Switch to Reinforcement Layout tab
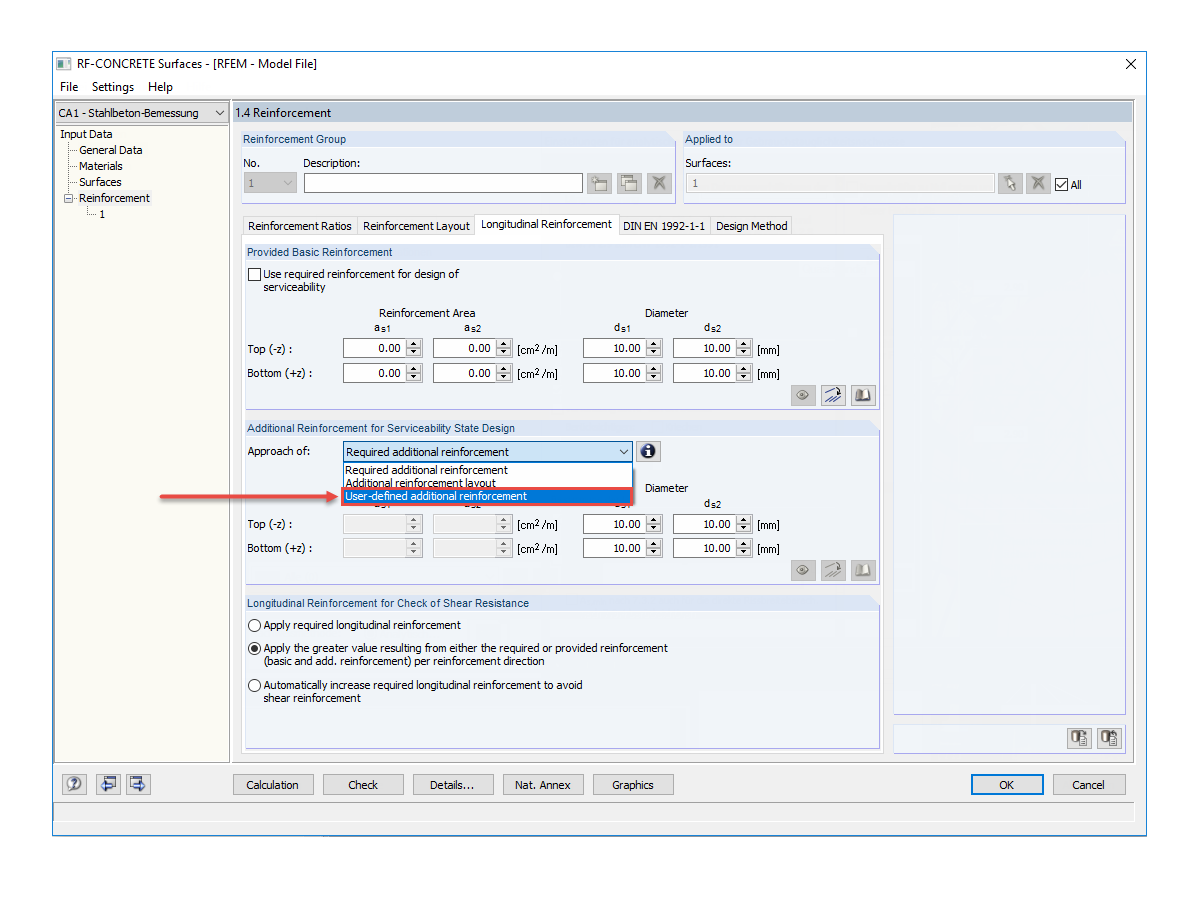 [416, 226]
